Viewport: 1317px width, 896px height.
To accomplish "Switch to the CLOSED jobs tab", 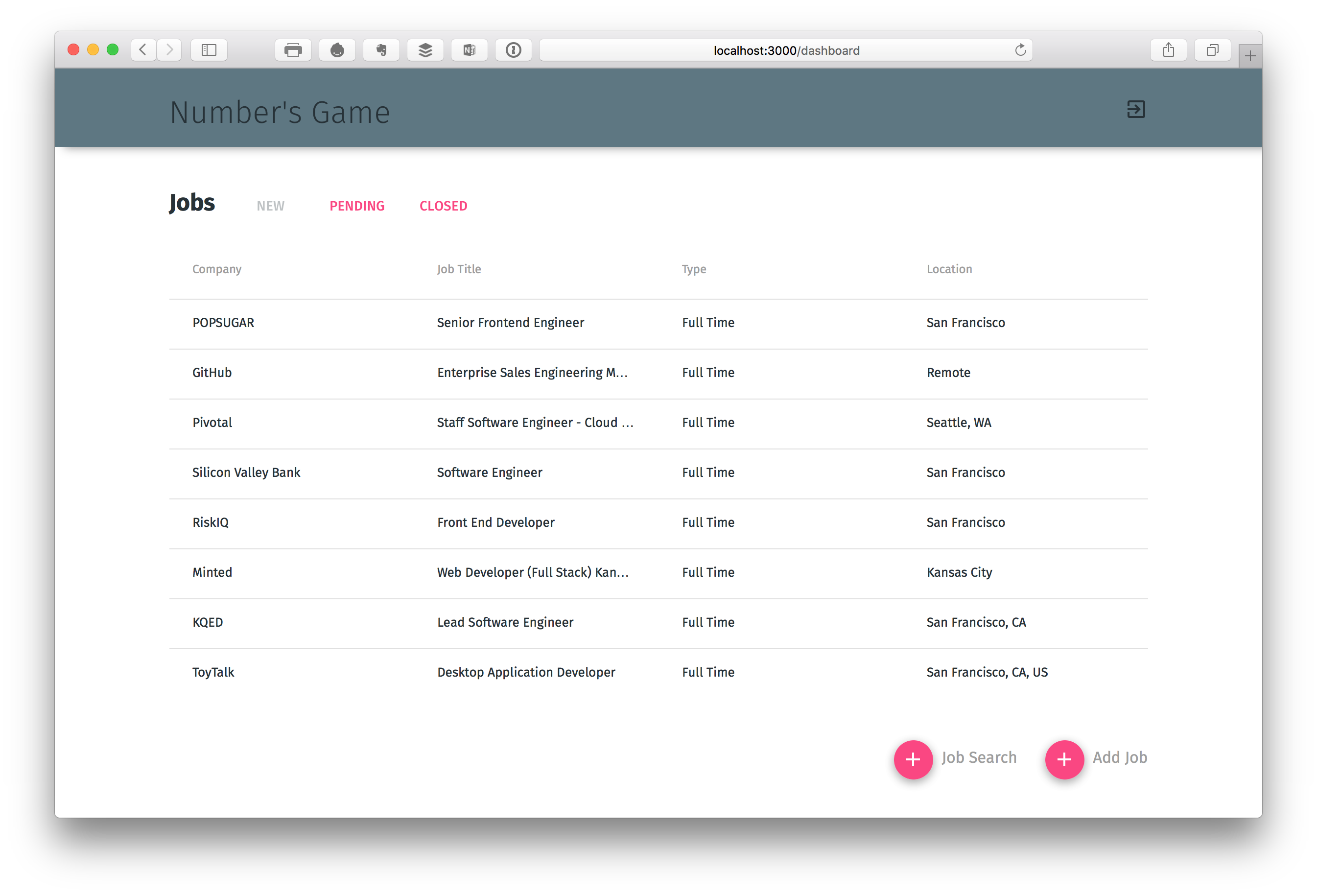I will 443,206.
